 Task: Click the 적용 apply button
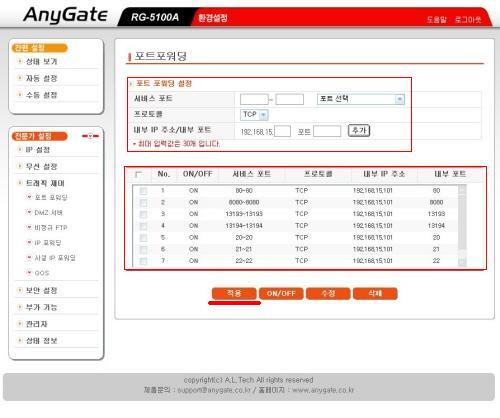tap(234, 293)
